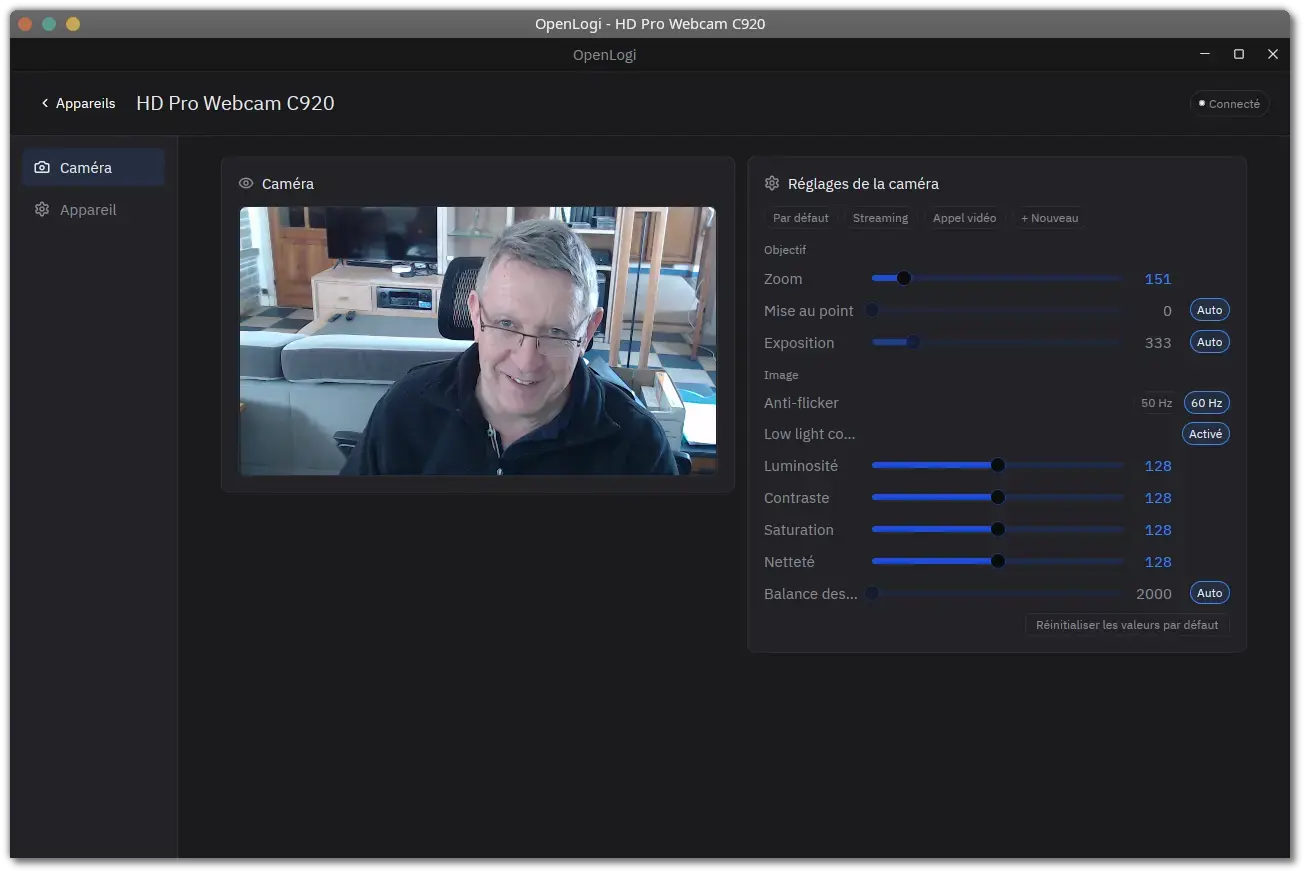Screen dimensions: 1306x874
Task: Click the Zoom slider track
Action: tap(997, 279)
